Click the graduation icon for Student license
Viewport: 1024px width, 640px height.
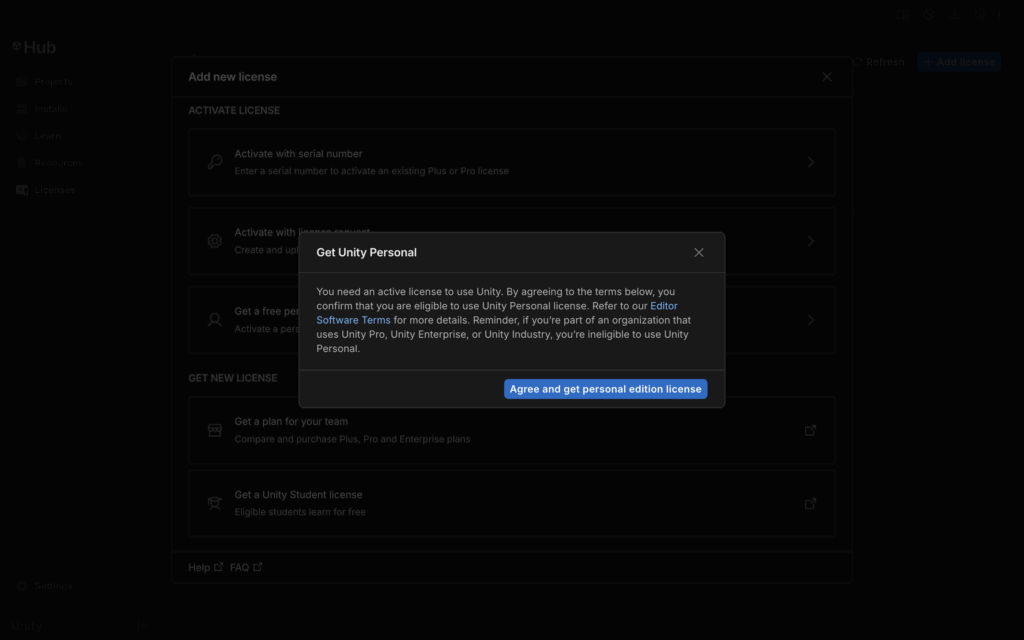(215, 503)
